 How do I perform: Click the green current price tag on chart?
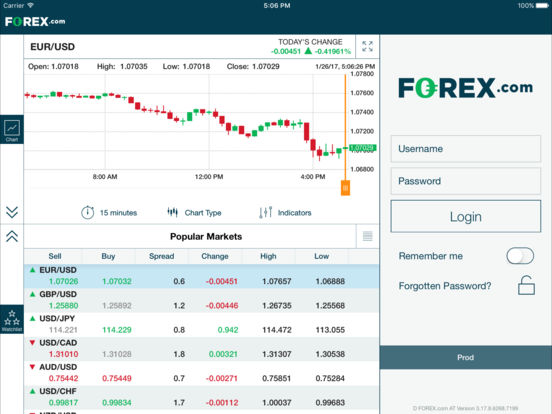[363, 148]
